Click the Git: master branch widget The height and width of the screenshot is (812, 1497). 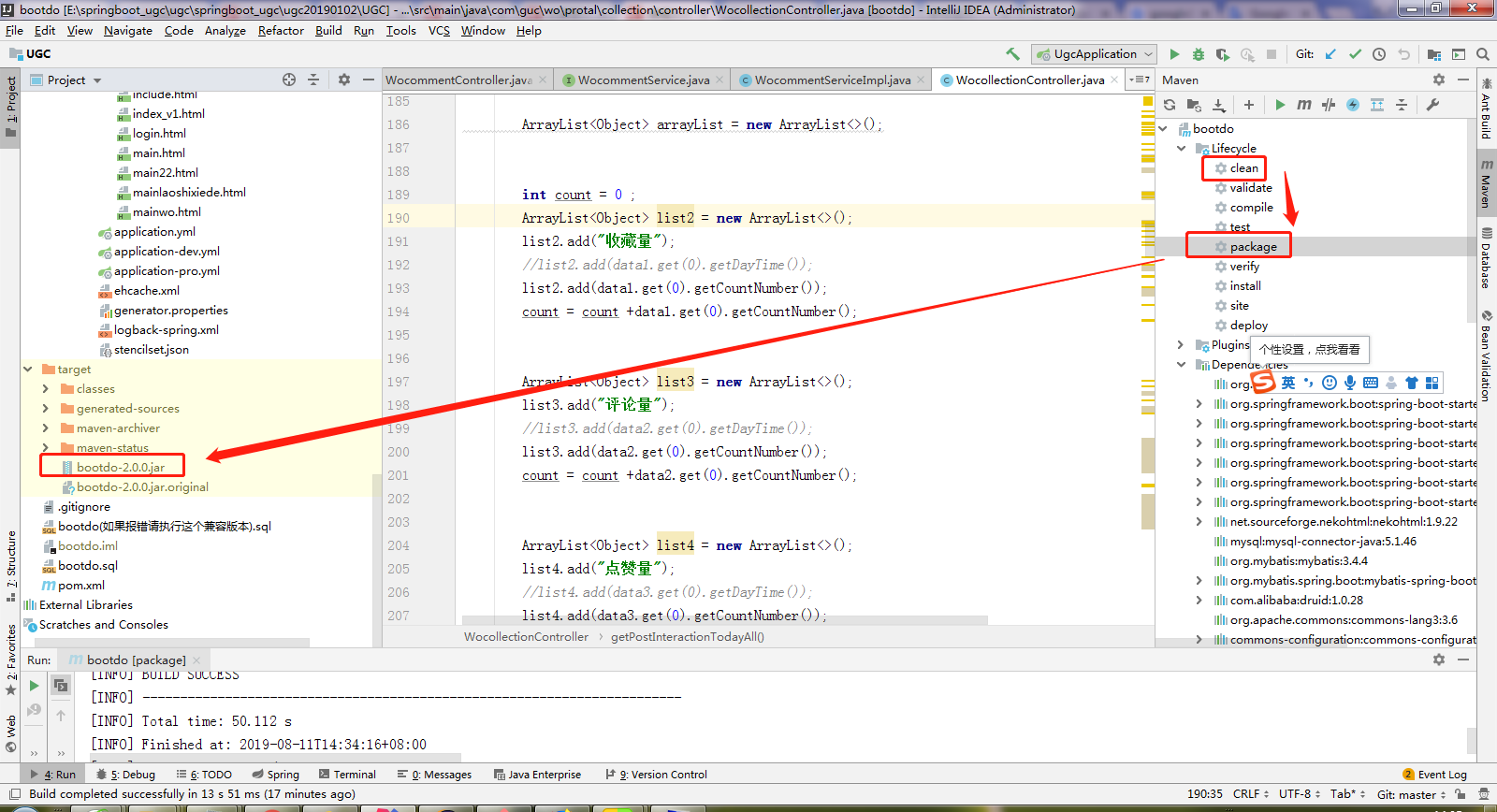(1412, 794)
